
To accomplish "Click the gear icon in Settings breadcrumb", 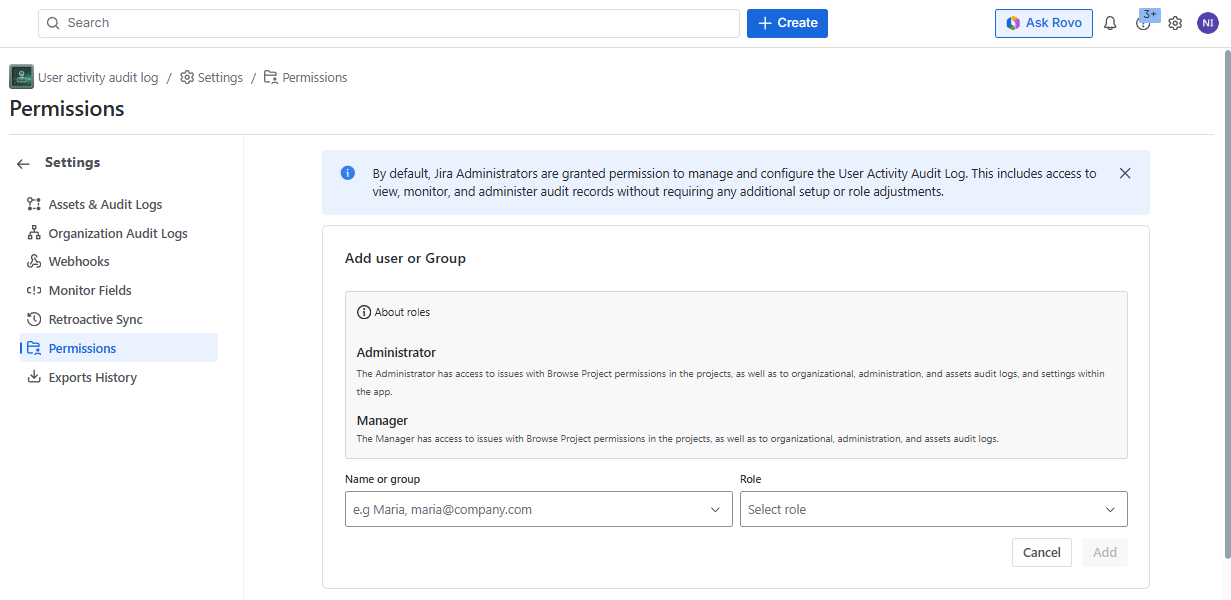I will tap(187, 77).
